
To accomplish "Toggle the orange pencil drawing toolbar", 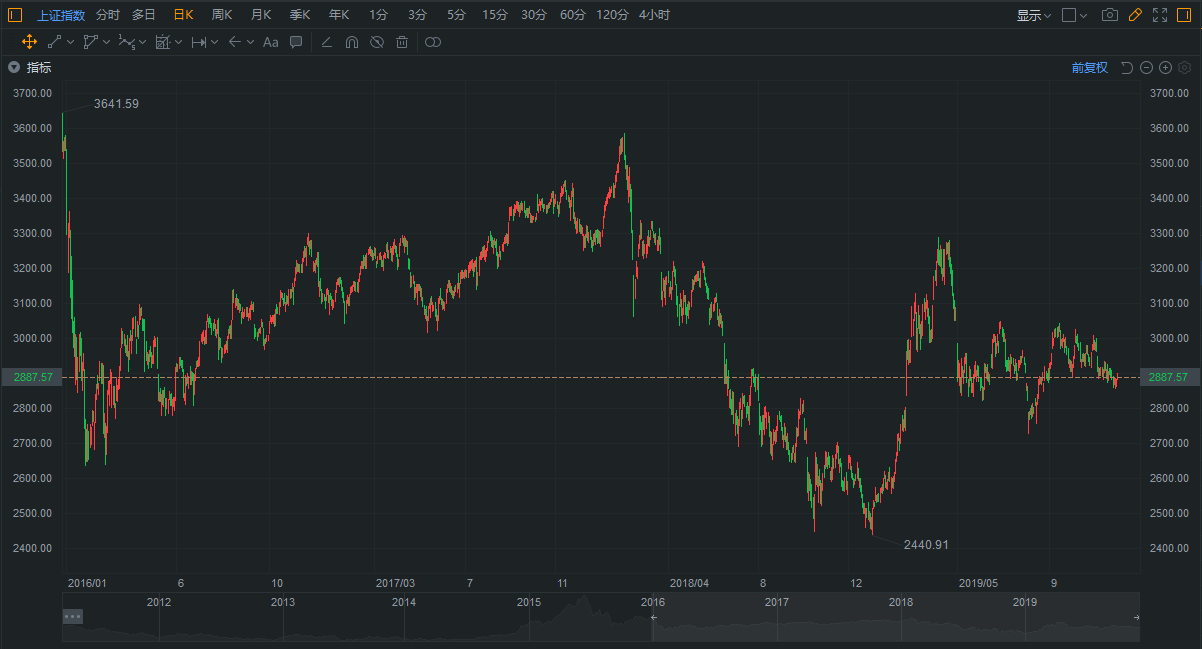I will (1135, 15).
